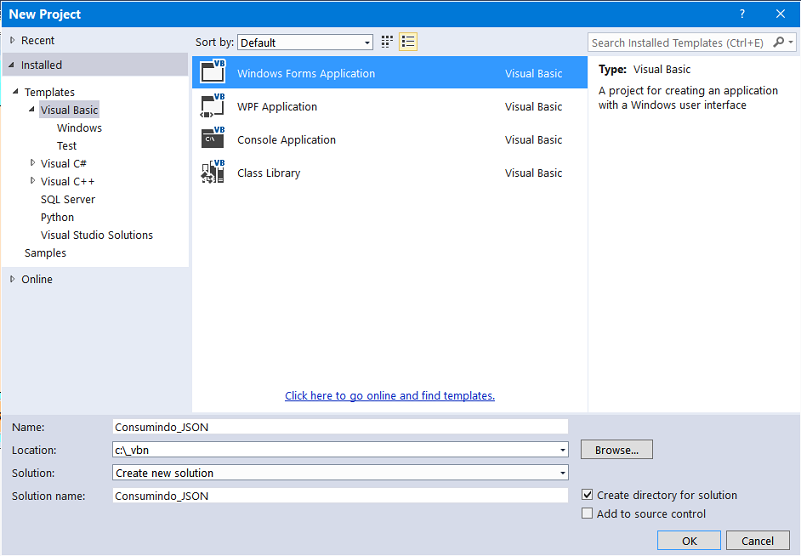This screenshot has height=556, width=801.
Task: Click the Cancel button
Action: tap(758, 541)
